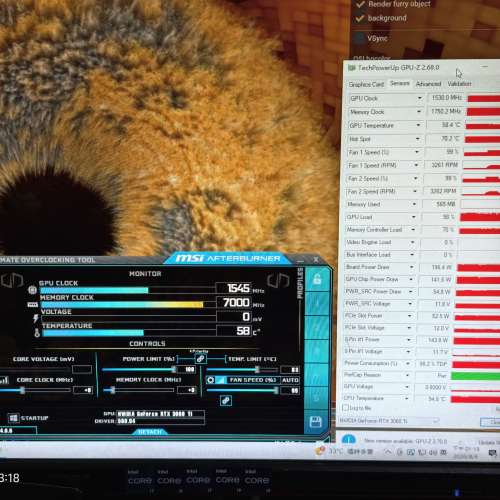
Task: Open the Fan 1 Speed (RPM) dropdown
Action: pyautogui.click(x=416, y=165)
